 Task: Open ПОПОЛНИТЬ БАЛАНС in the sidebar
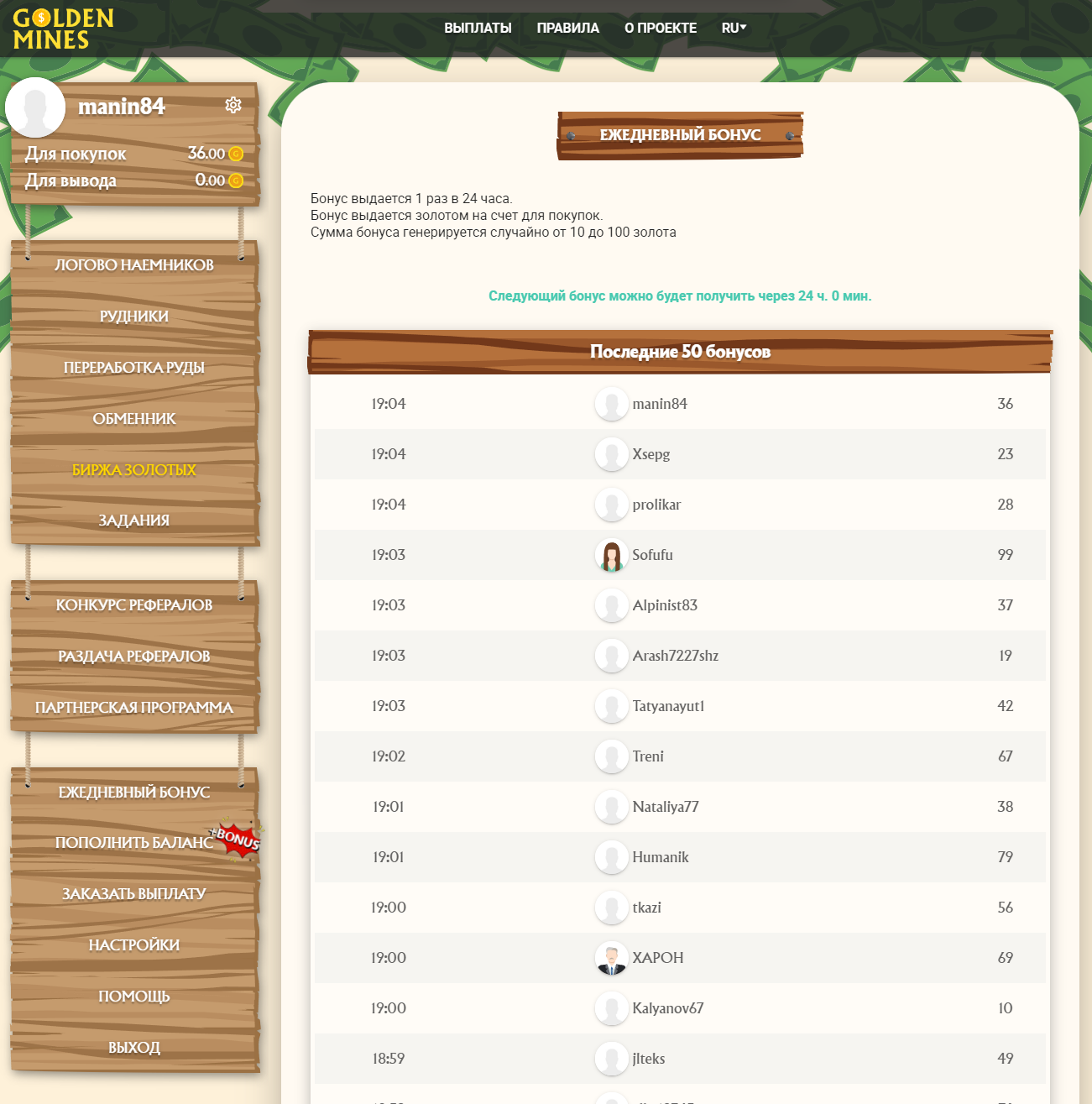pos(134,843)
